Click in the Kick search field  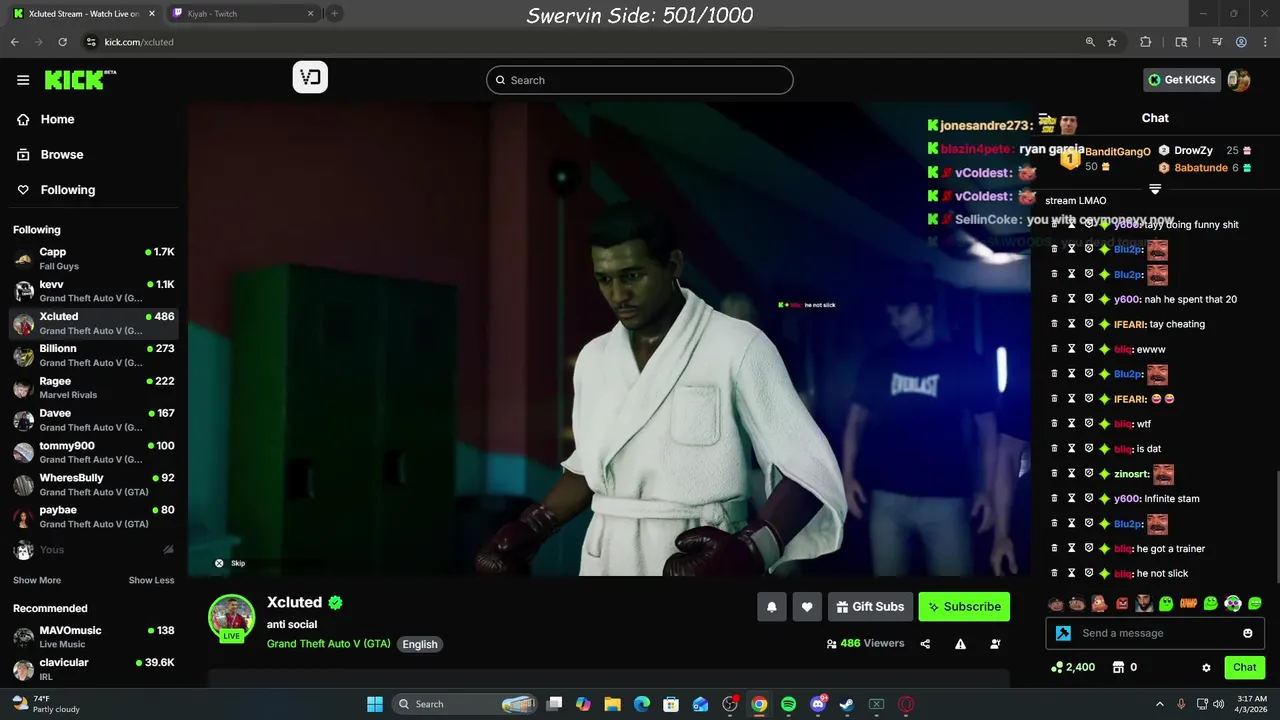(x=640, y=80)
